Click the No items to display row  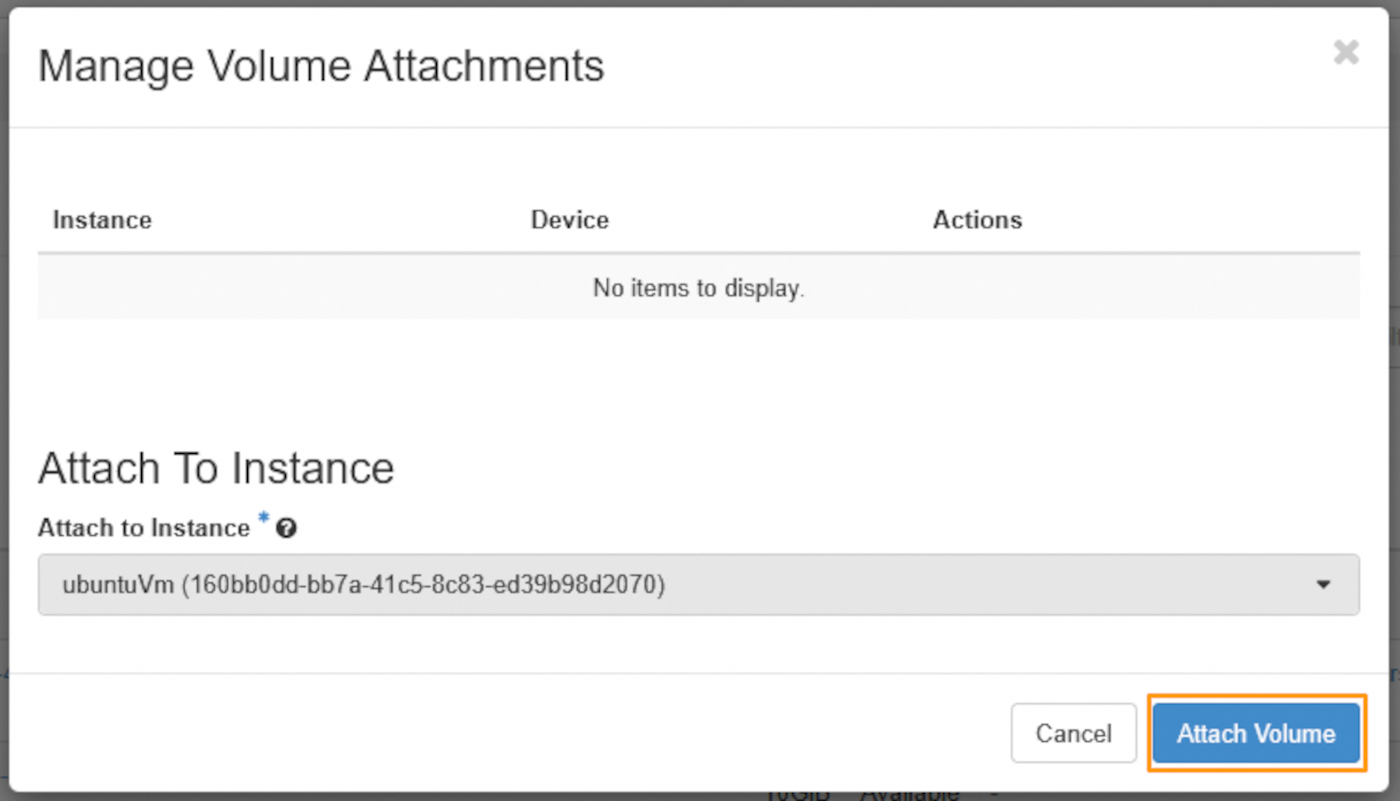point(698,288)
